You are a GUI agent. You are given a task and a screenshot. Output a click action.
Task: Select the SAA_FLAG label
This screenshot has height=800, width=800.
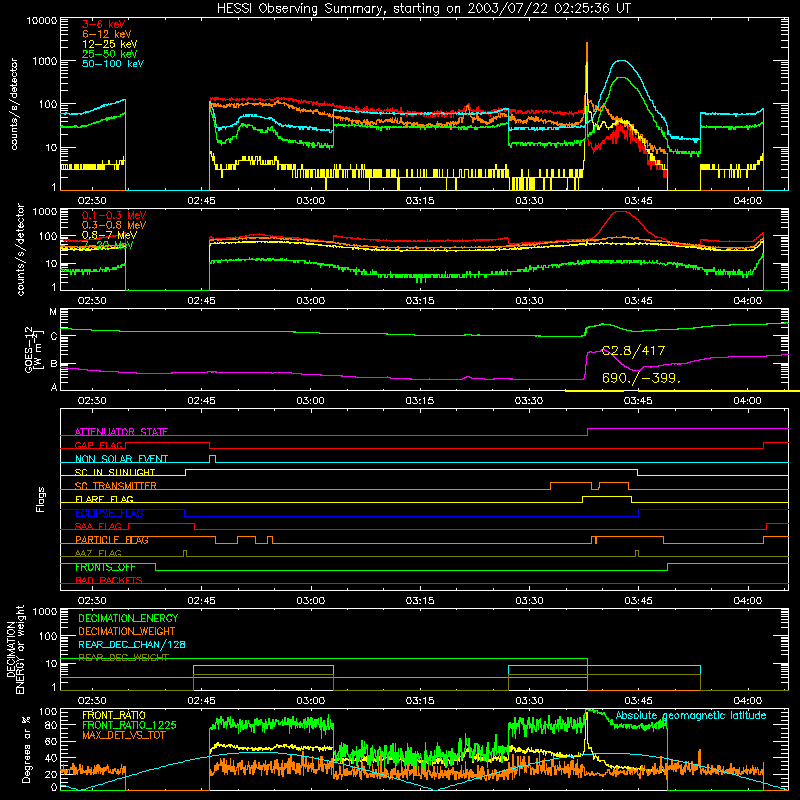tap(98, 526)
